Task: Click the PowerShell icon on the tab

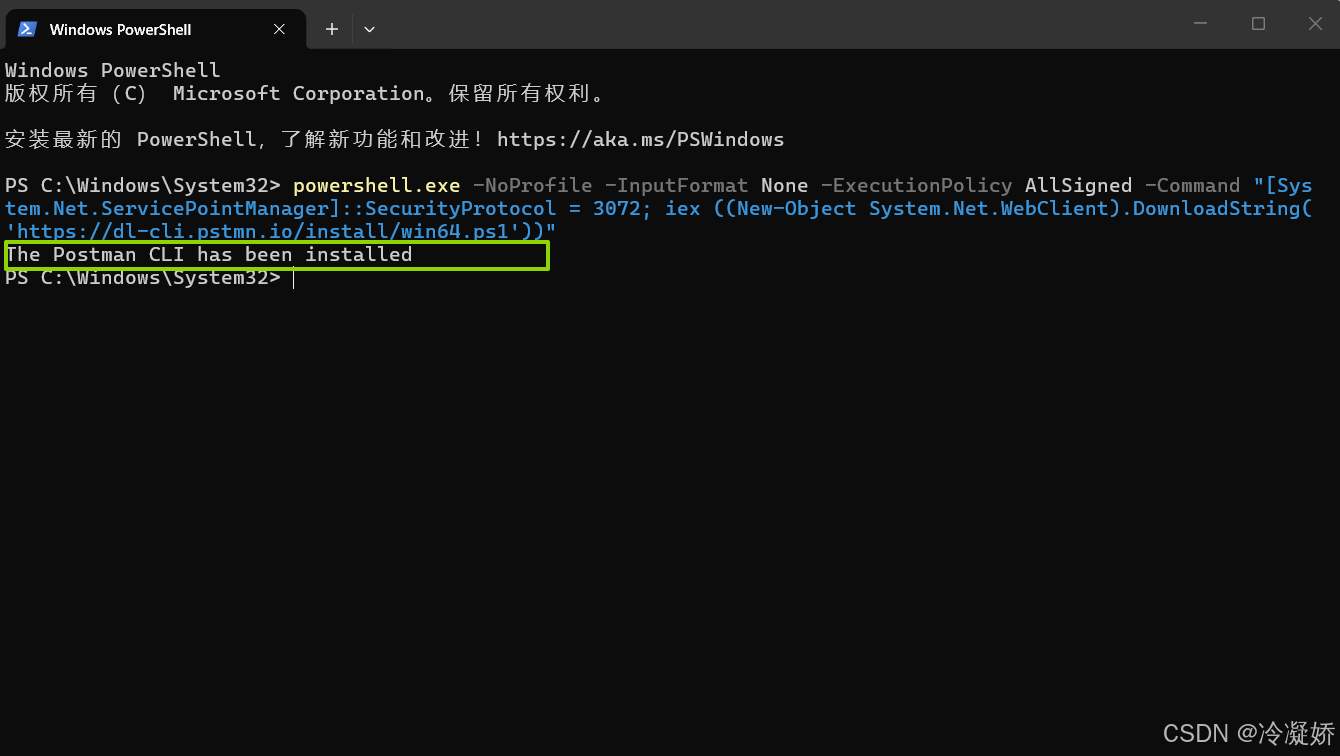Action: coord(28,29)
